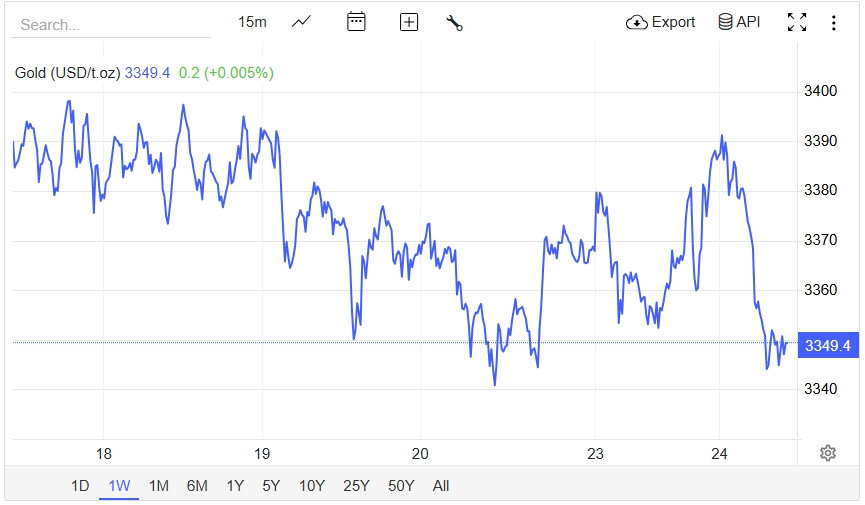
Task: Select the All time range
Action: 441,486
